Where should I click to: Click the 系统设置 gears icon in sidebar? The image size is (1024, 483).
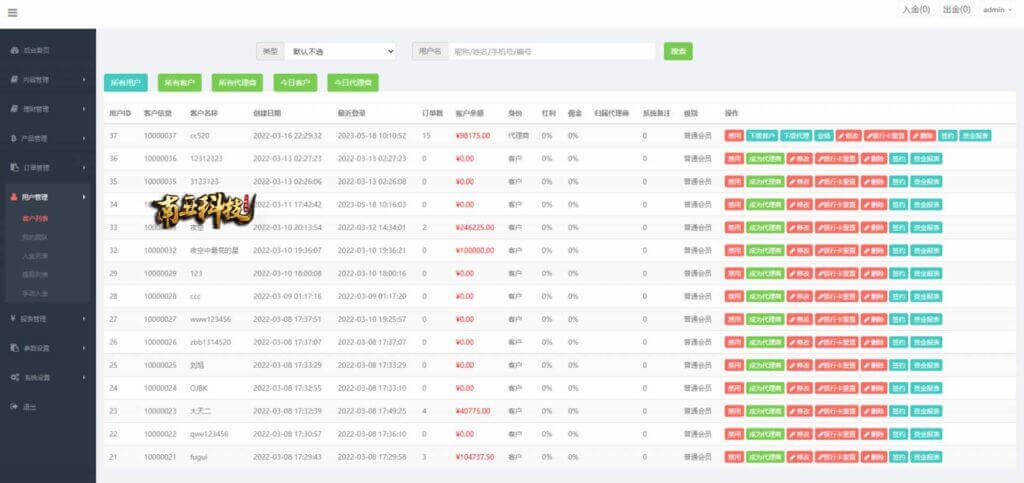click(x=14, y=377)
